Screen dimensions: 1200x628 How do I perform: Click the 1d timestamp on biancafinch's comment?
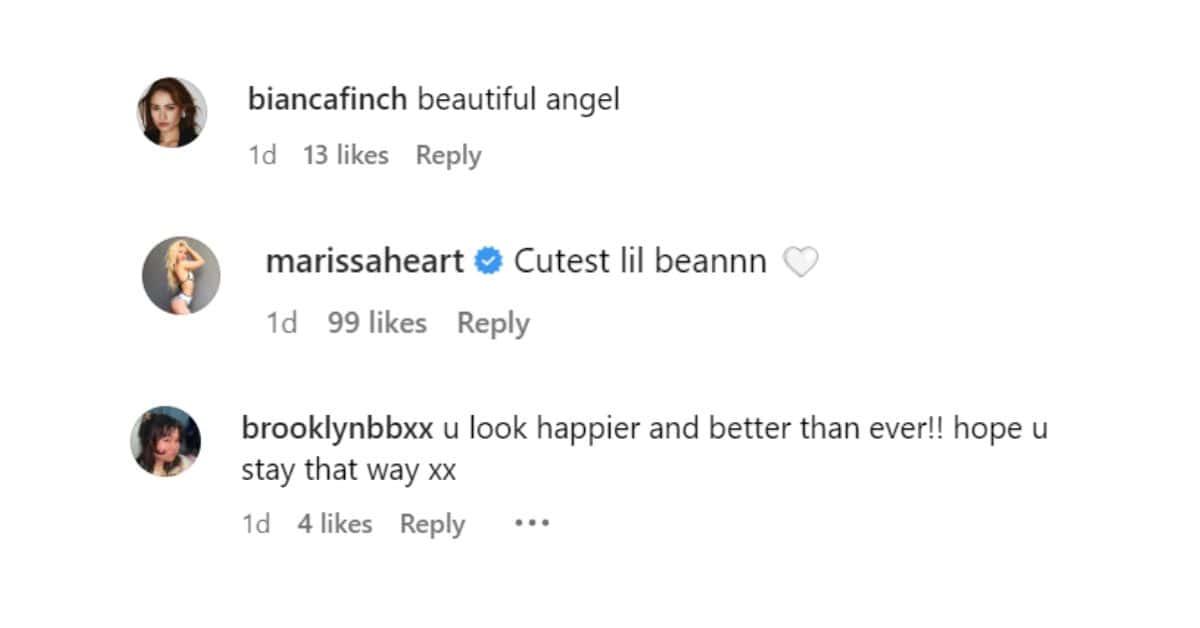point(262,155)
